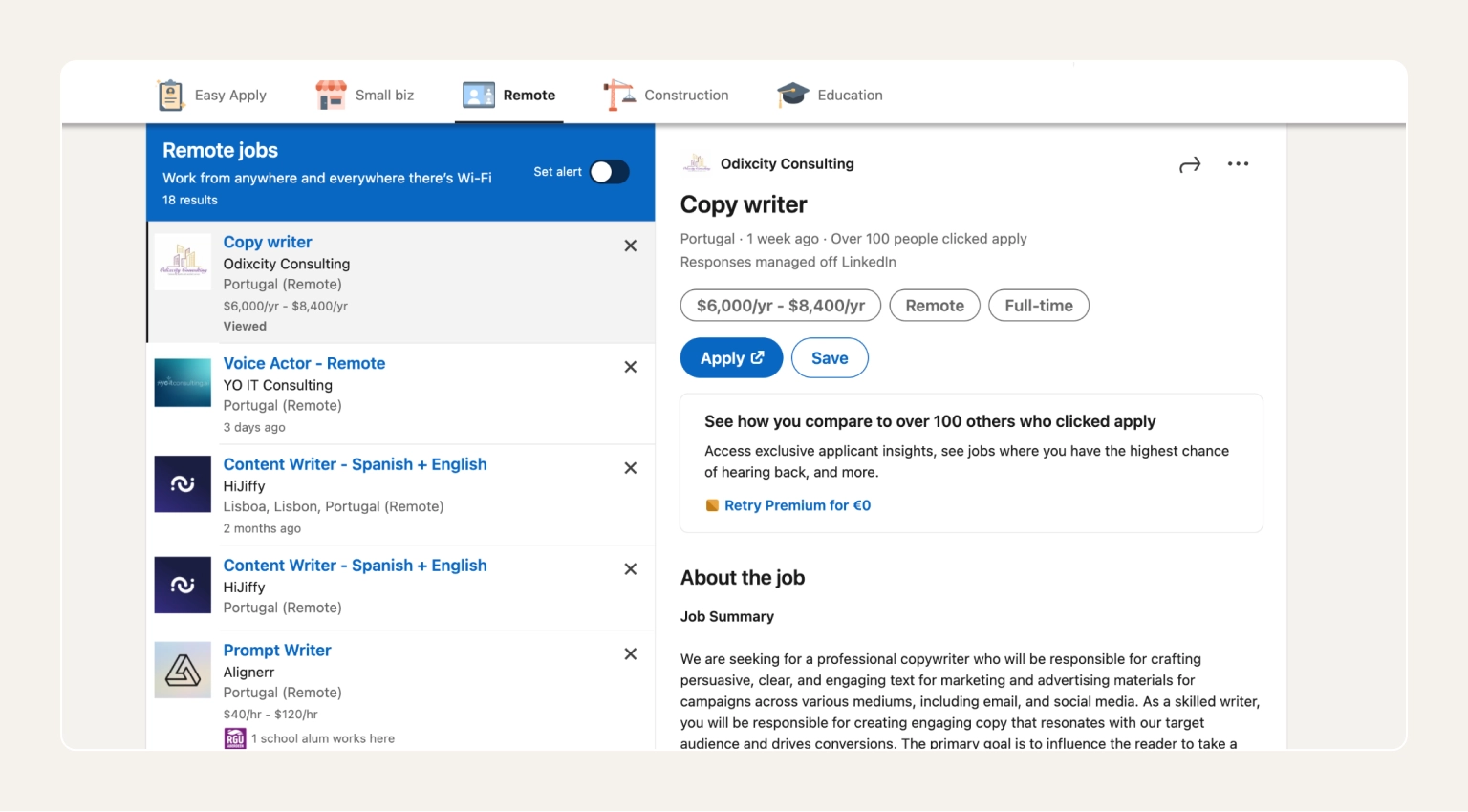Image resolution: width=1468 pixels, height=812 pixels.
Task: Click the Alignerr triangle logo
Action: [183, 671]
